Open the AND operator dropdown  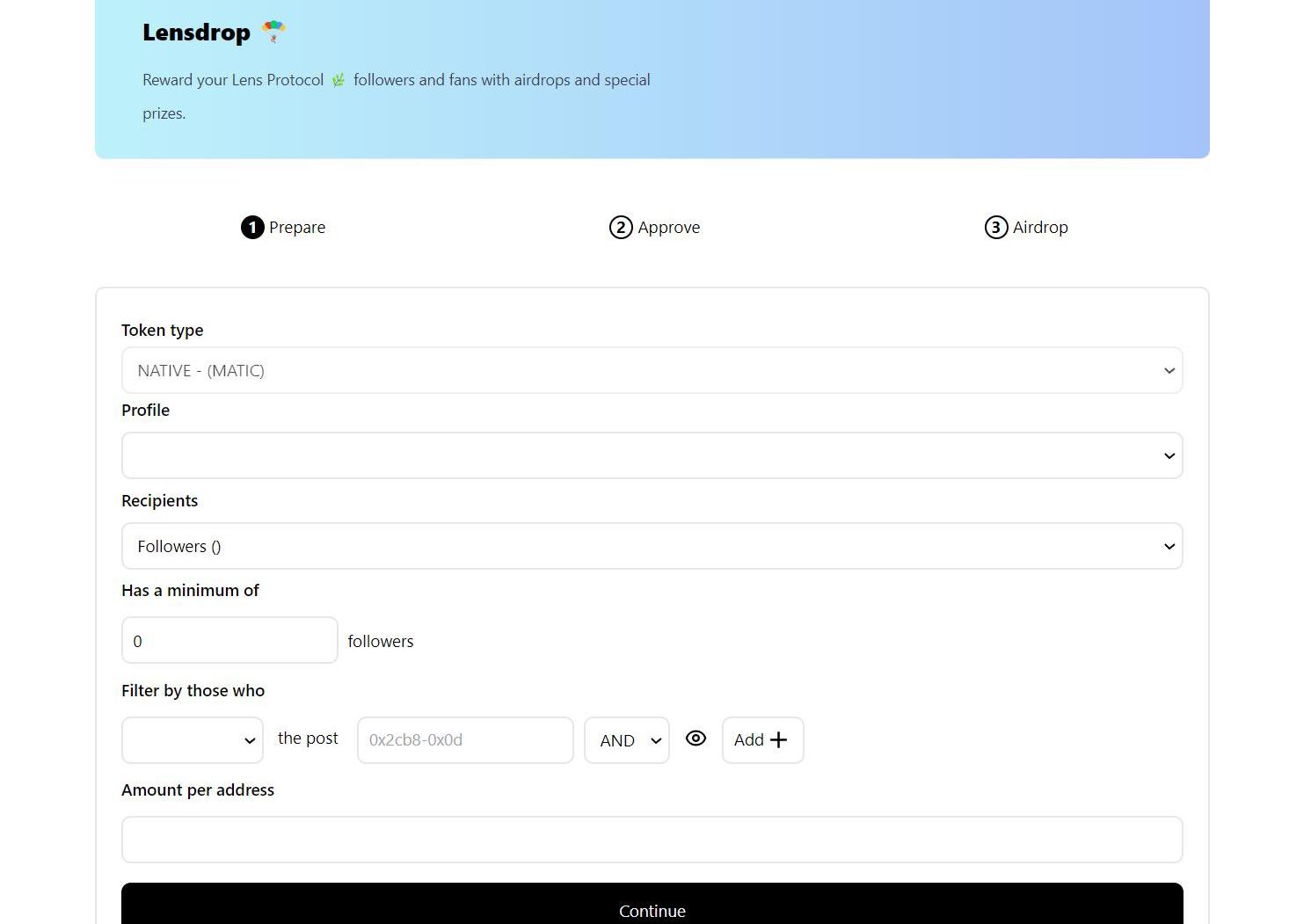[x=626, y=740]
